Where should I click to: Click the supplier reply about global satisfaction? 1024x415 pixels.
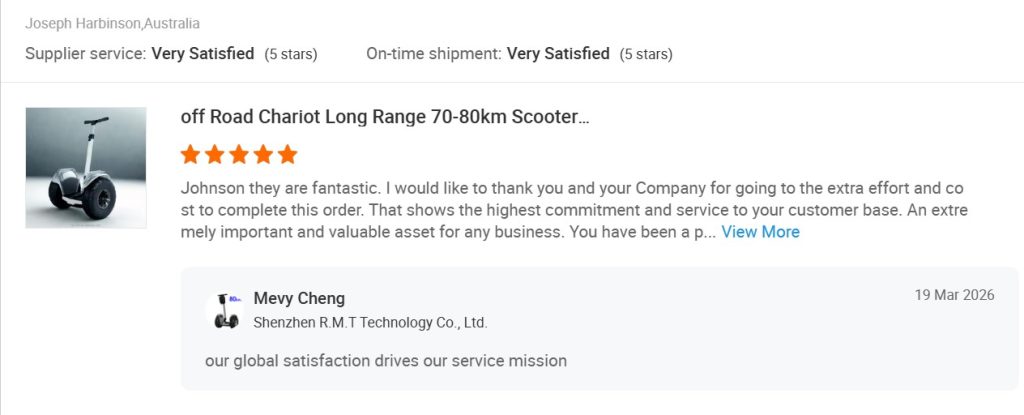click(x=386, y=360)
